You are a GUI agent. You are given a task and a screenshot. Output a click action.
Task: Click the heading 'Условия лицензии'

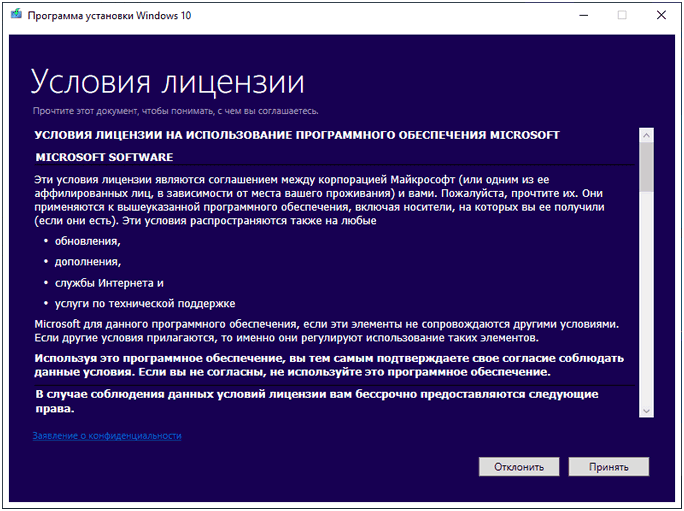coord(168,82)
